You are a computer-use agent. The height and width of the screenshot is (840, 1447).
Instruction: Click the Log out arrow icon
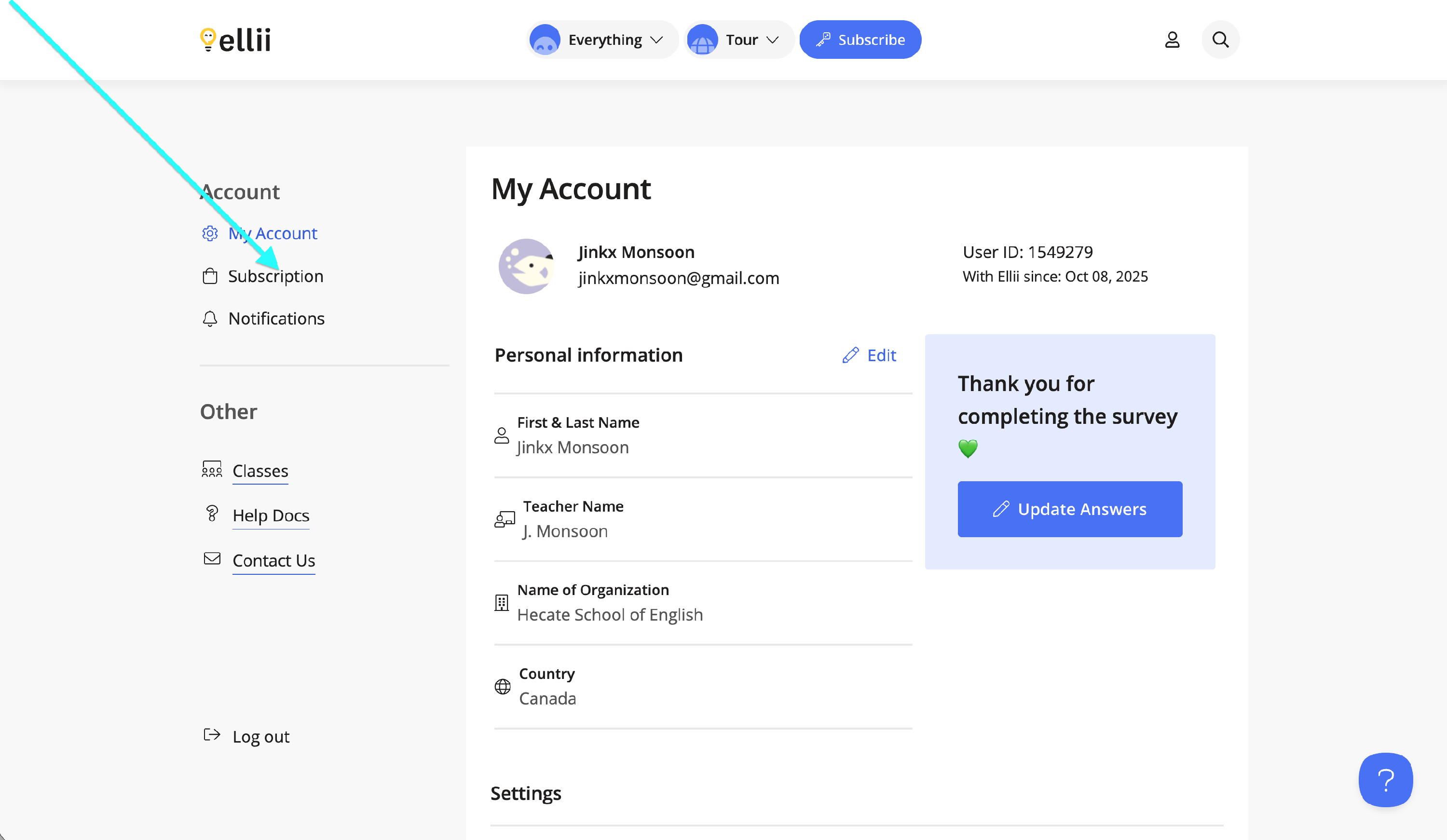point(212,735)
